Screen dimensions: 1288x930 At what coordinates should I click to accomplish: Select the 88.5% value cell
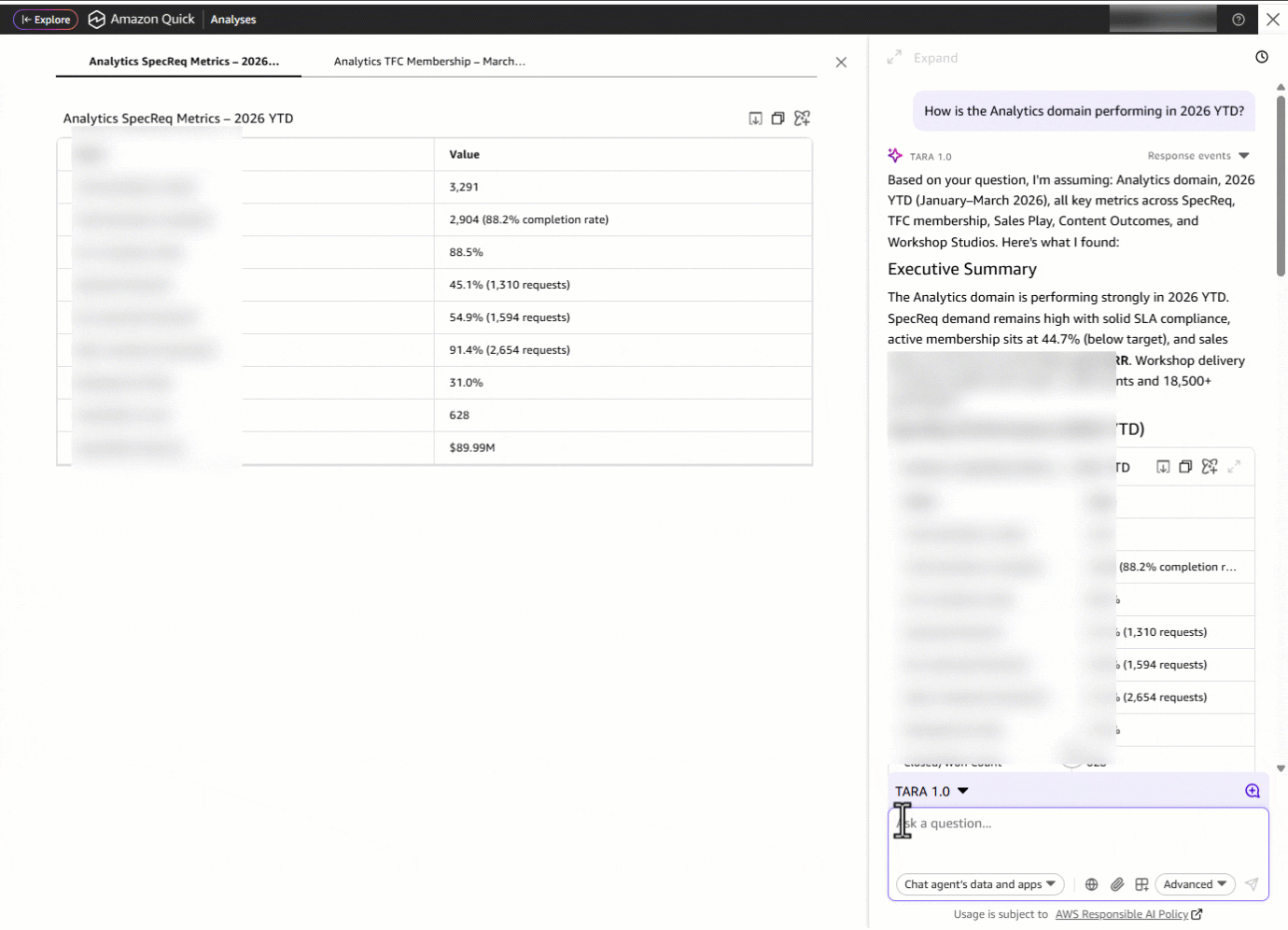click(x=623, y=253)
